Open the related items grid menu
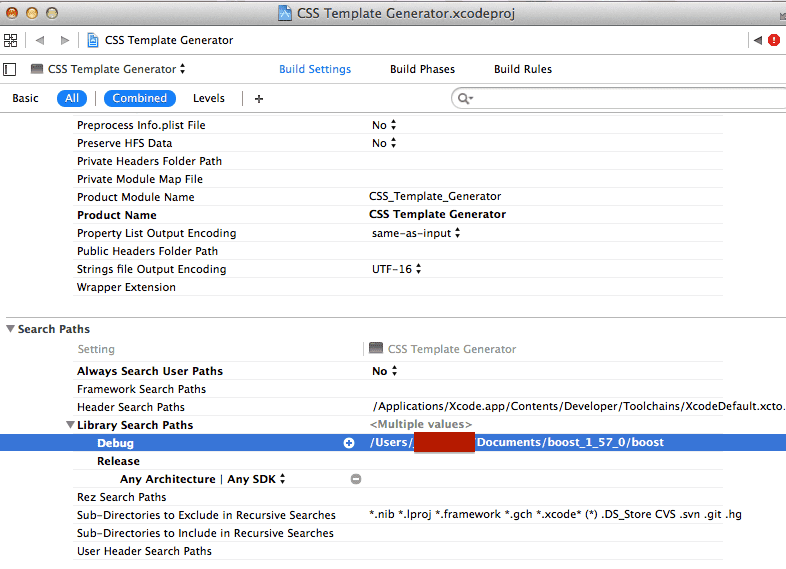Screen dimensions: 786x569 pyautogui.click(x=11, y=40)
